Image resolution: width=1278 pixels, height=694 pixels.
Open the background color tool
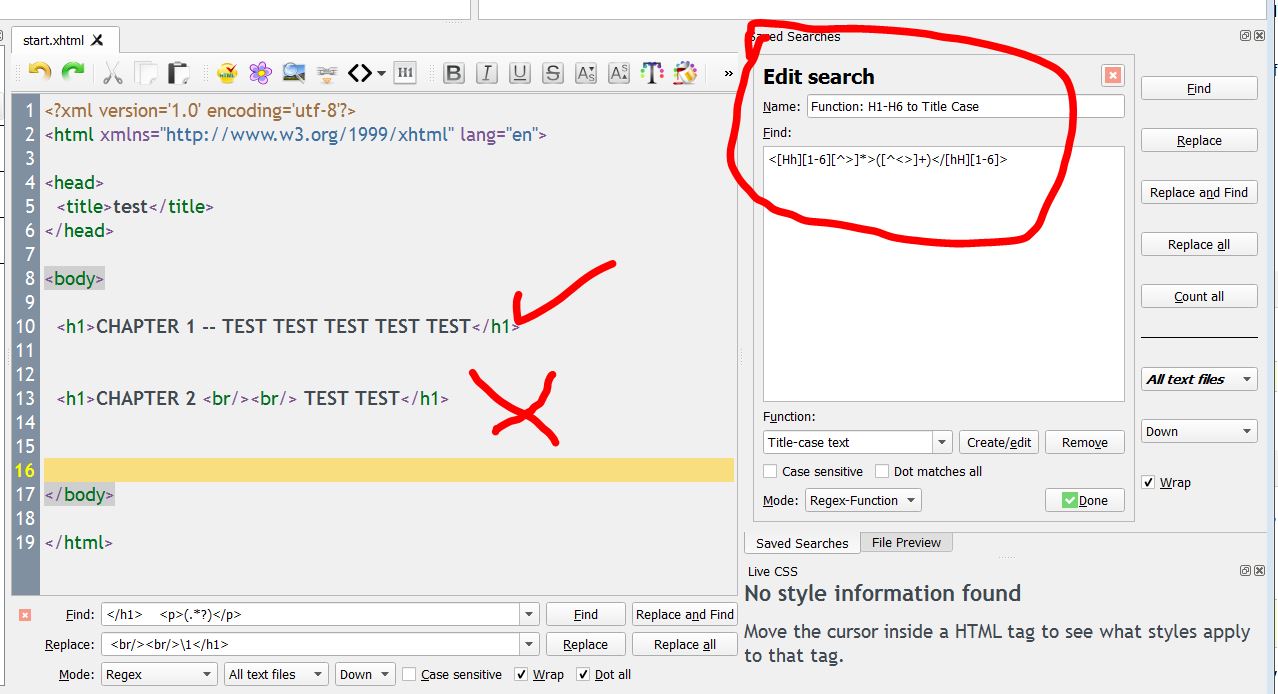point(685,72)
